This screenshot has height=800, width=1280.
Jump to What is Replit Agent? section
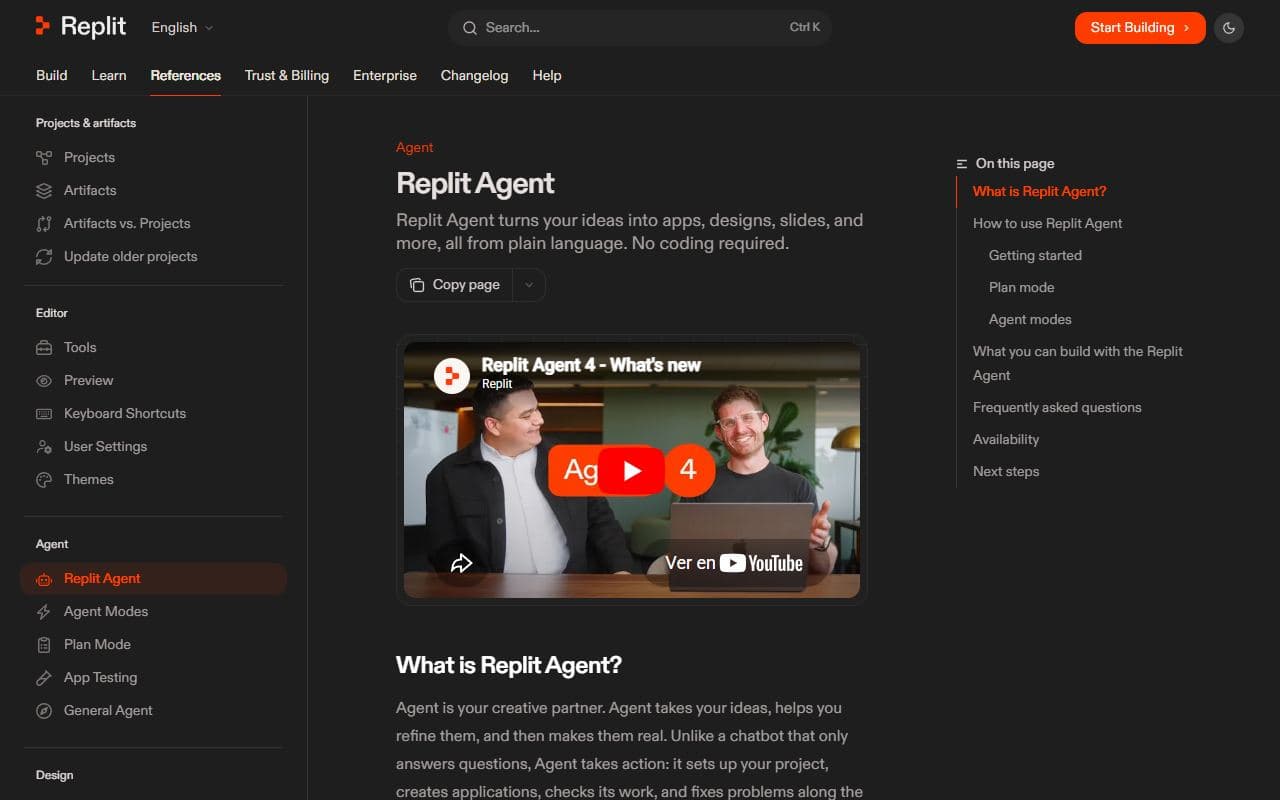(1040, 191)
